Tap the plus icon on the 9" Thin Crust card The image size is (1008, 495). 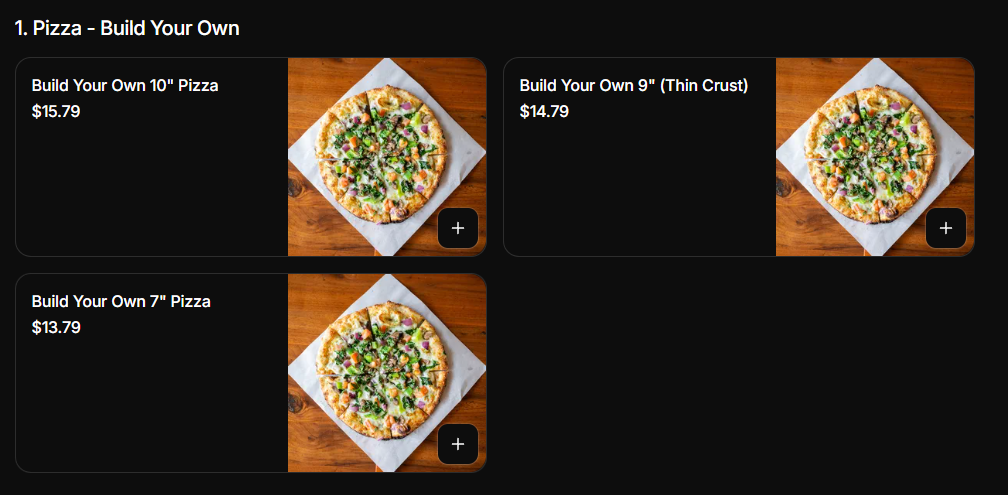pos(946,228)
